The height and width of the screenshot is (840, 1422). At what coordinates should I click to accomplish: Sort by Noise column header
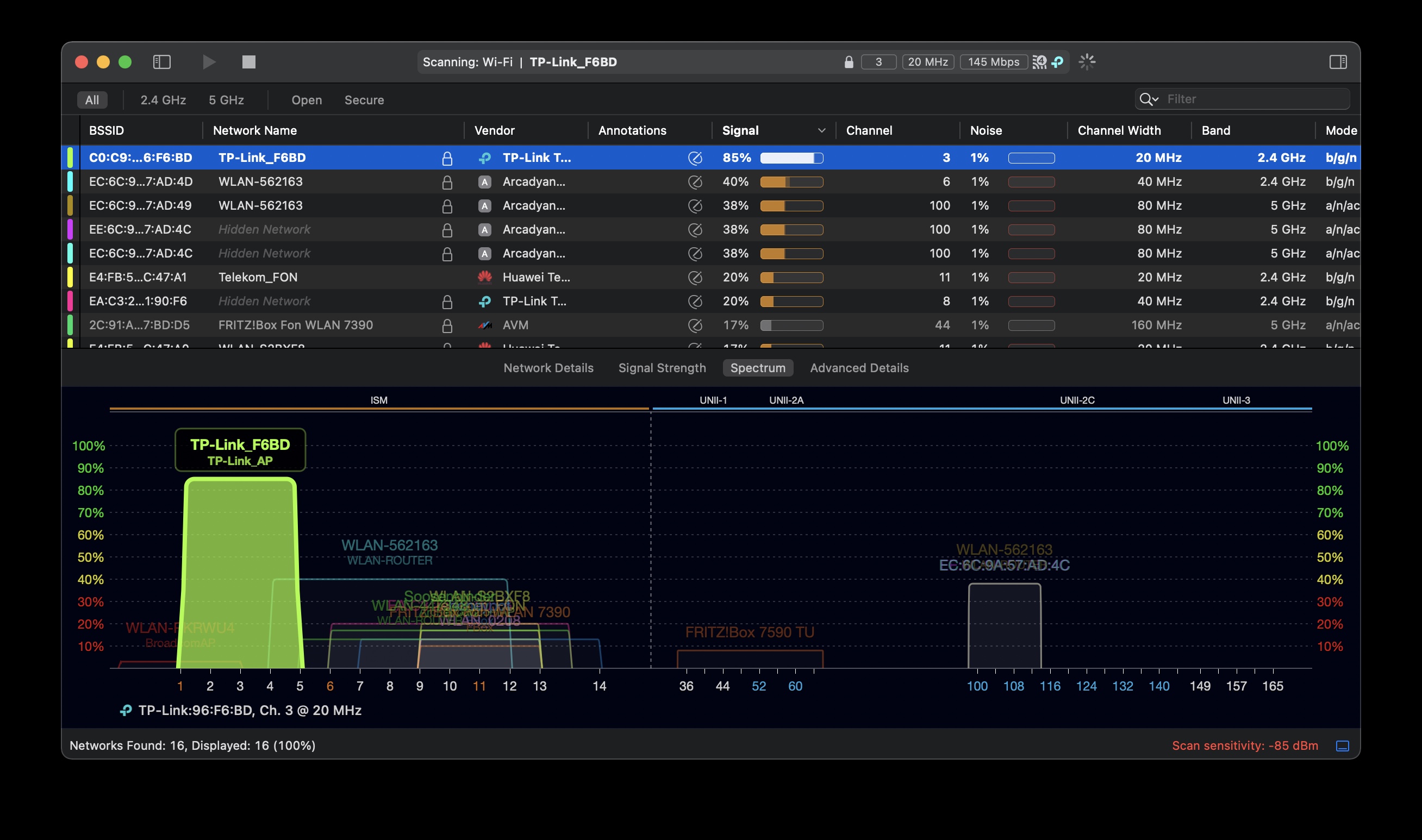[x=986, y=130]
